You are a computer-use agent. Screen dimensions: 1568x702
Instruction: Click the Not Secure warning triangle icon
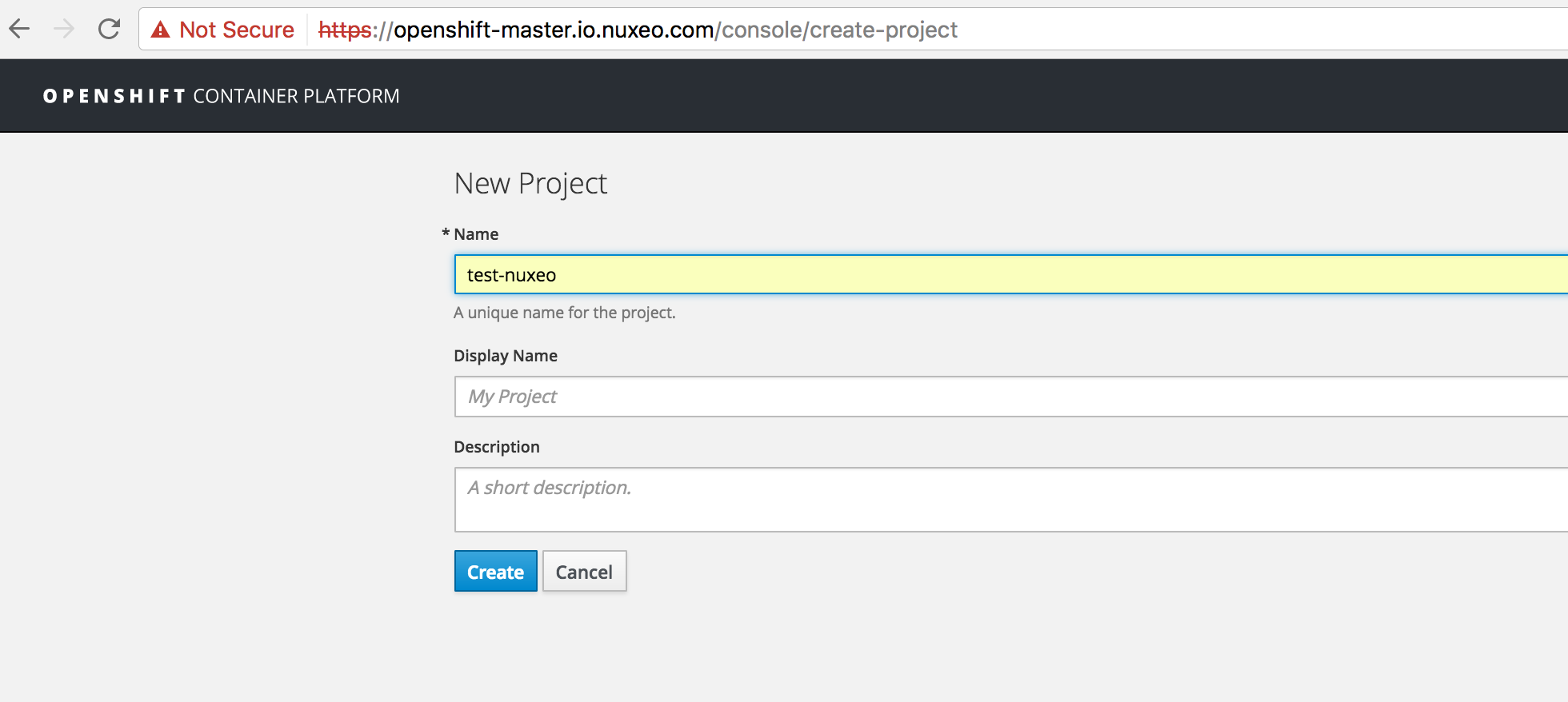(x=161, y=30)
